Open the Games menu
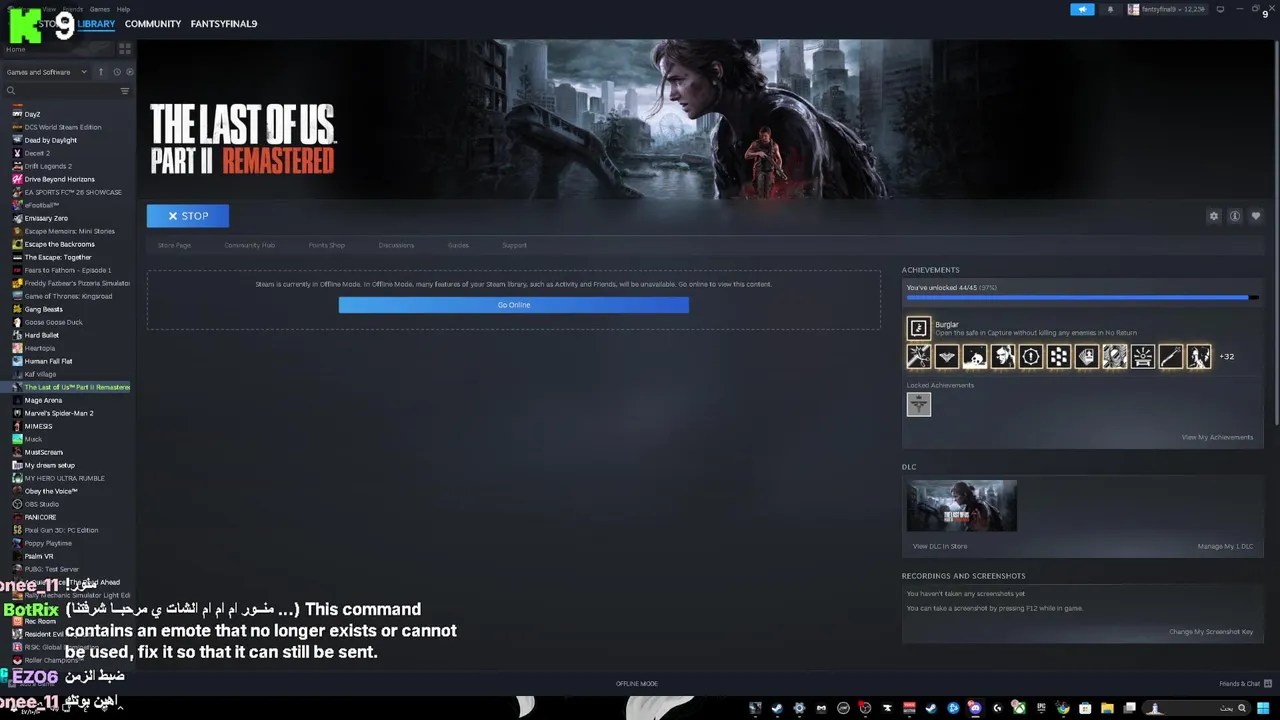This screenshot has width=1280, height=720. click(x=100, y=9)
